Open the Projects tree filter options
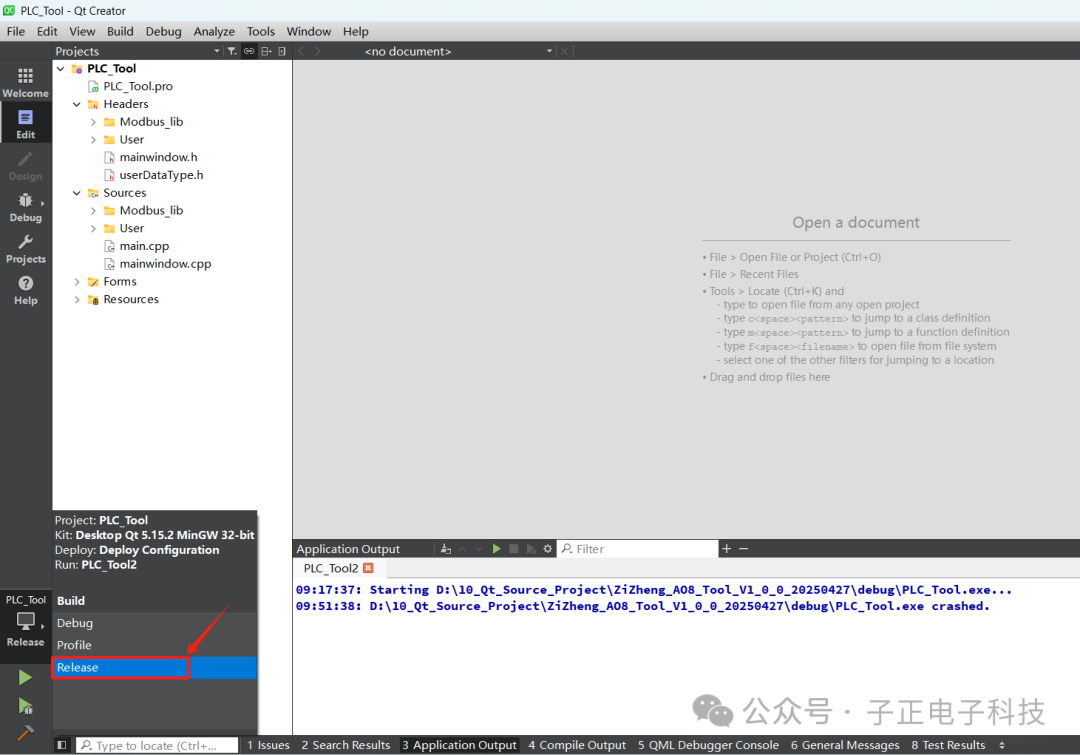The image size is (1080, 755). tap(232, 51)
